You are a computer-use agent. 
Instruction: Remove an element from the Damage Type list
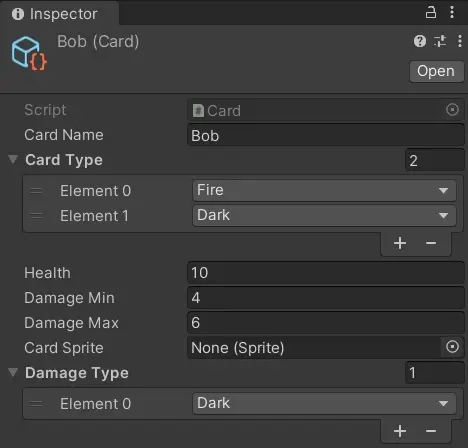431,431
